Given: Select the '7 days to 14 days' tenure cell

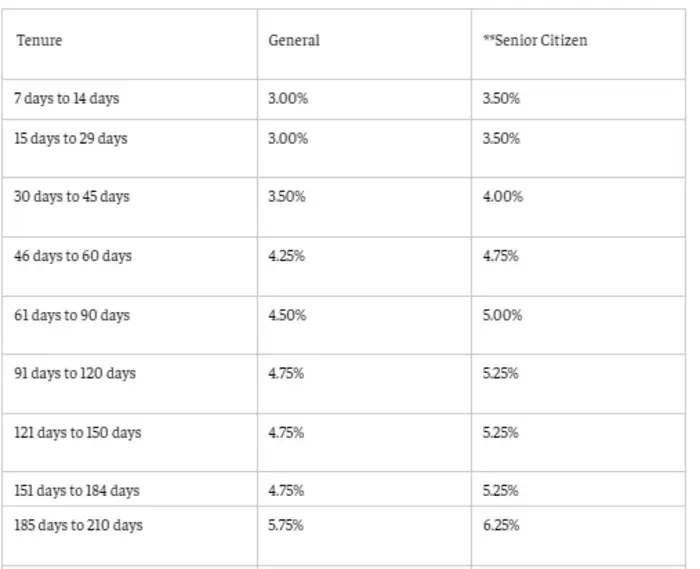Looking at the screenshot, I should pos(66,99).
